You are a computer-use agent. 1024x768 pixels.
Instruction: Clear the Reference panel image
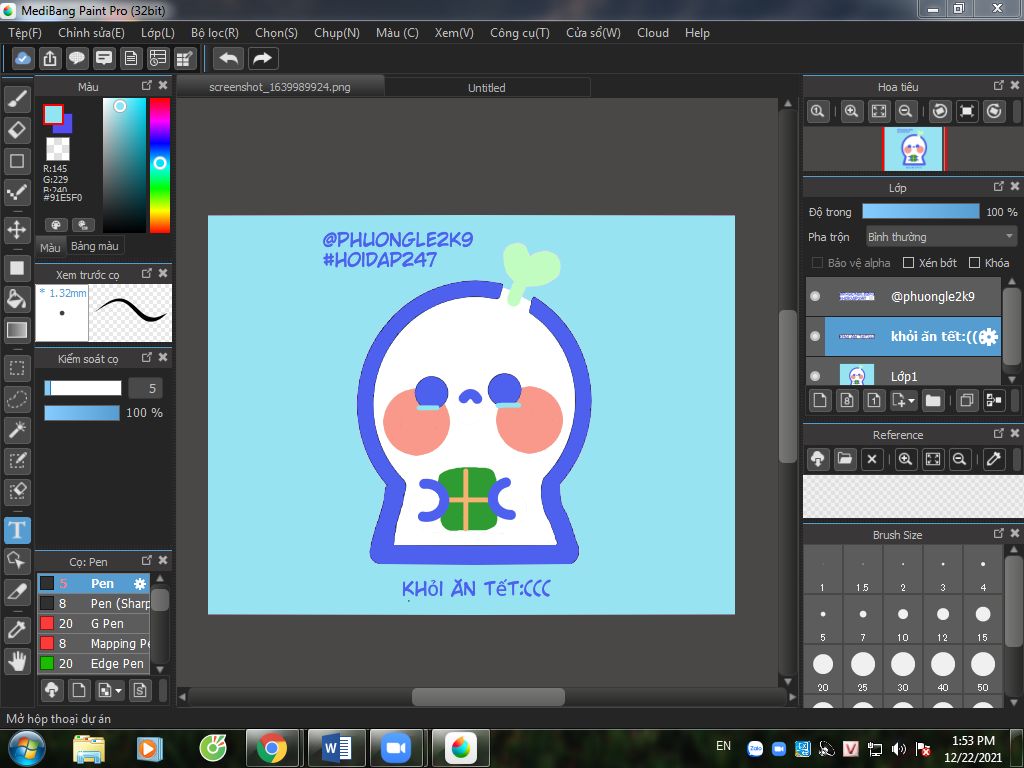coord(872,458)
